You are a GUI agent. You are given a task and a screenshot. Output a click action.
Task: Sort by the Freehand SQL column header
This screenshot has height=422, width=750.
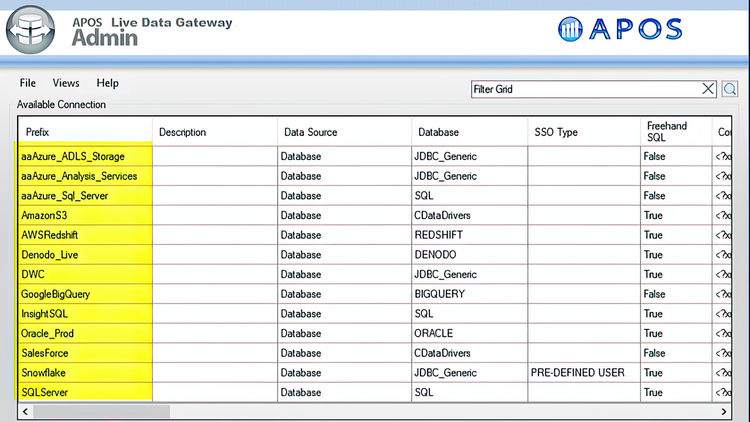click(676, 132)
